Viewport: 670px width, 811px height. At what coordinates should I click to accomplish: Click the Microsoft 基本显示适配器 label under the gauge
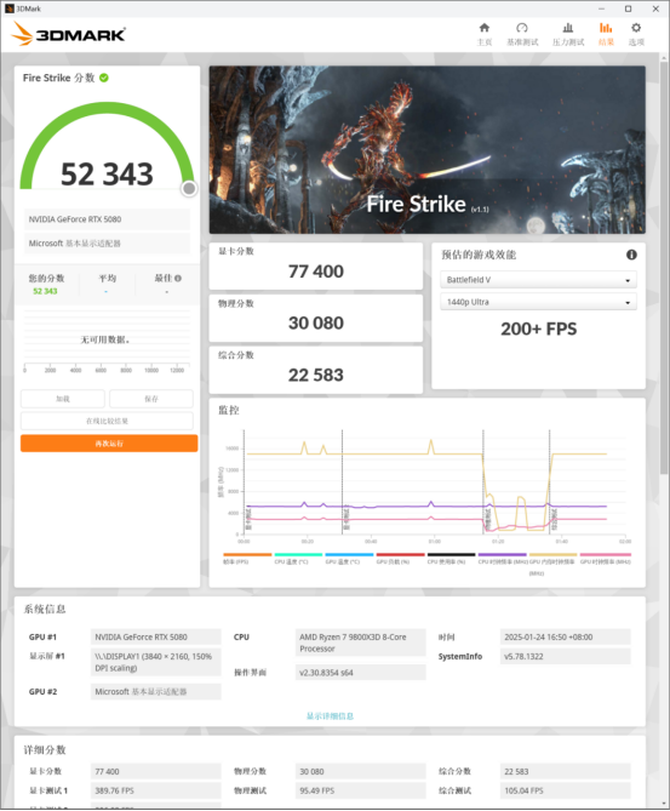click(x=107, y=243)
